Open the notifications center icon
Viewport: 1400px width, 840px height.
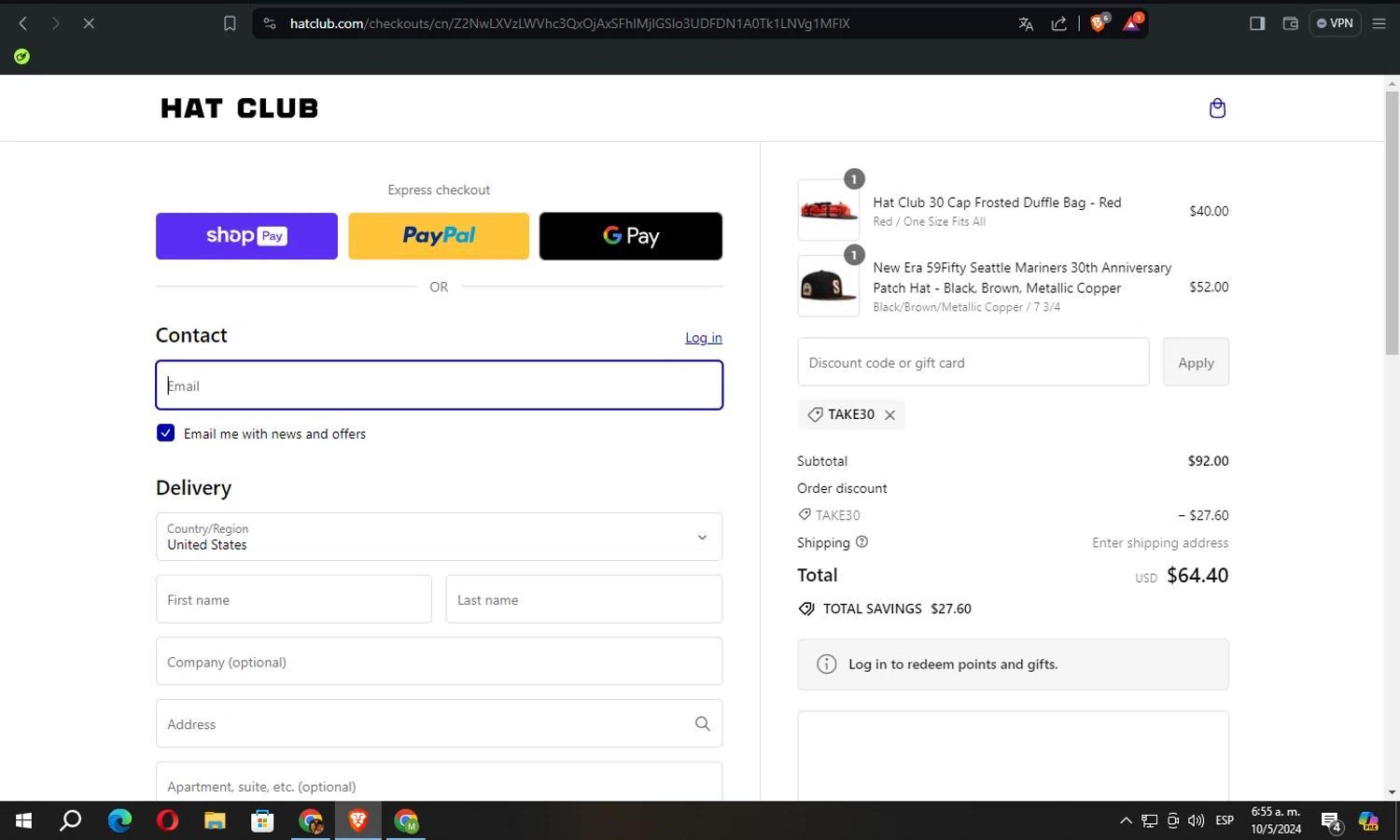(x=1332, y=821)
